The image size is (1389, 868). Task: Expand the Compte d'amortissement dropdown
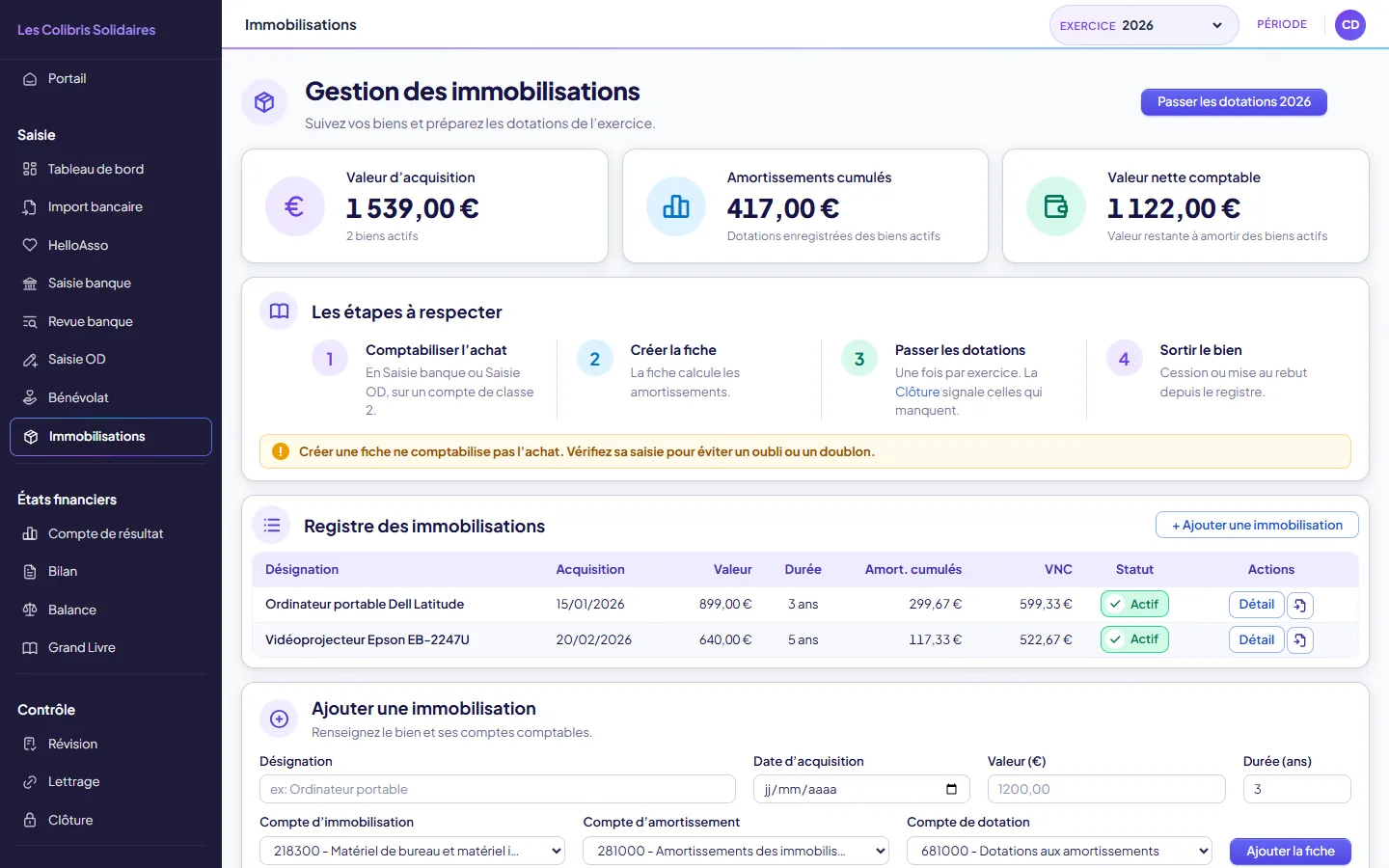point(736,851)
